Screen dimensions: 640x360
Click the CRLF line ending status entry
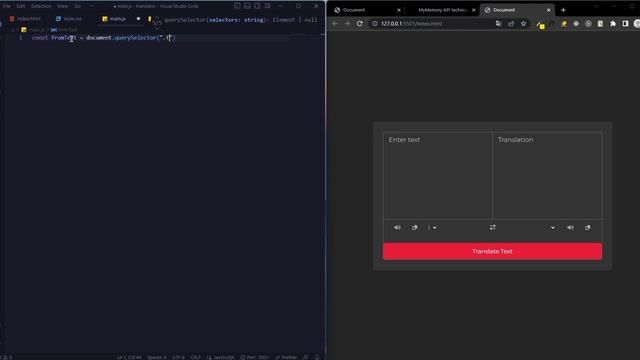(196, 357)
